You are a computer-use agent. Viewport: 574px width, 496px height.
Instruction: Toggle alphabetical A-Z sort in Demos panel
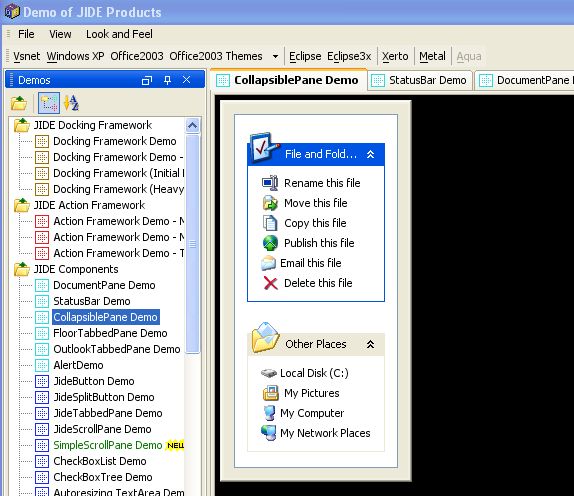pyautogui.click(x=71, y=103)
